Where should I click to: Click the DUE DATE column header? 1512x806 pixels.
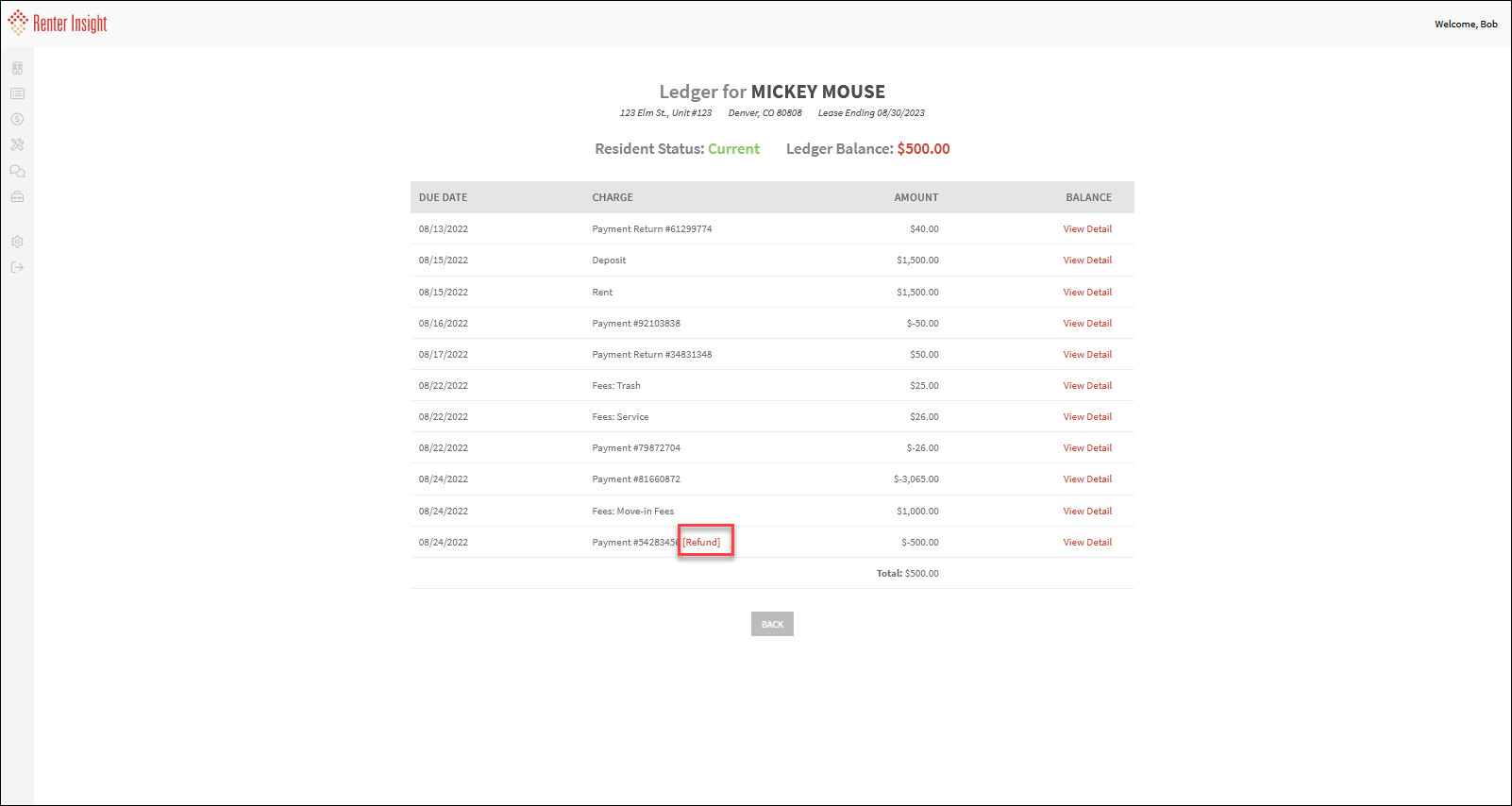[443, 197]
